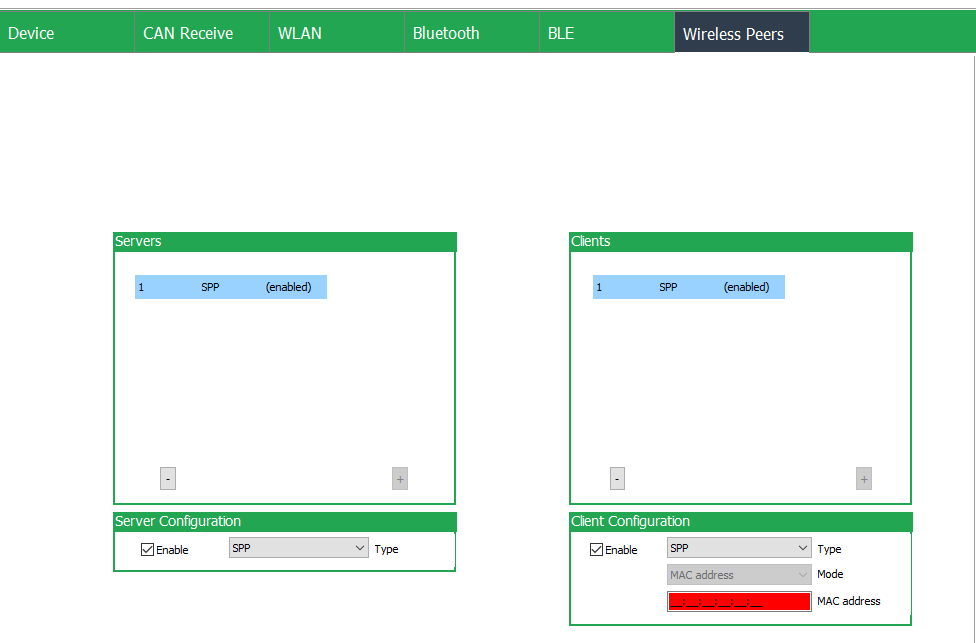Disable the SPP server via Enable checkbox
Viewport: 976px width, 643px height.
point(146,549)
